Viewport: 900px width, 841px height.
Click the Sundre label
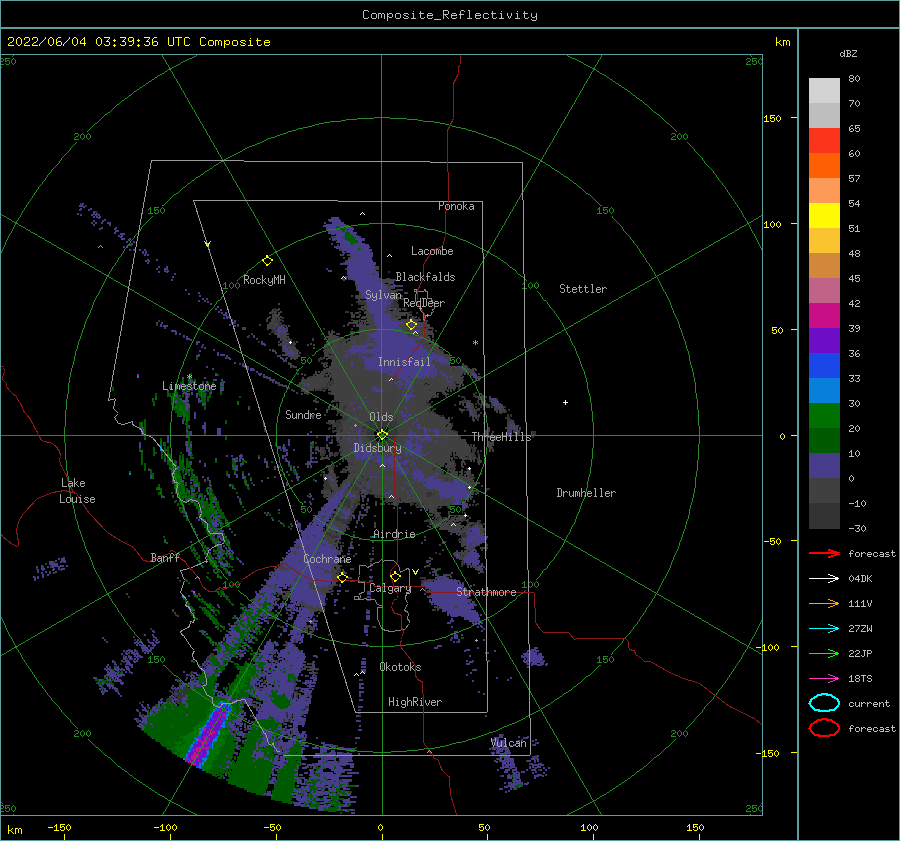coord(303,414)
